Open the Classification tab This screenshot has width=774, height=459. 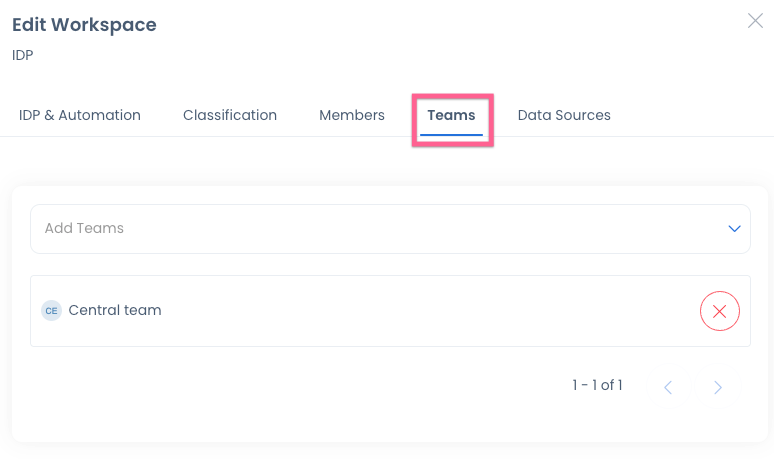point(230,115)
